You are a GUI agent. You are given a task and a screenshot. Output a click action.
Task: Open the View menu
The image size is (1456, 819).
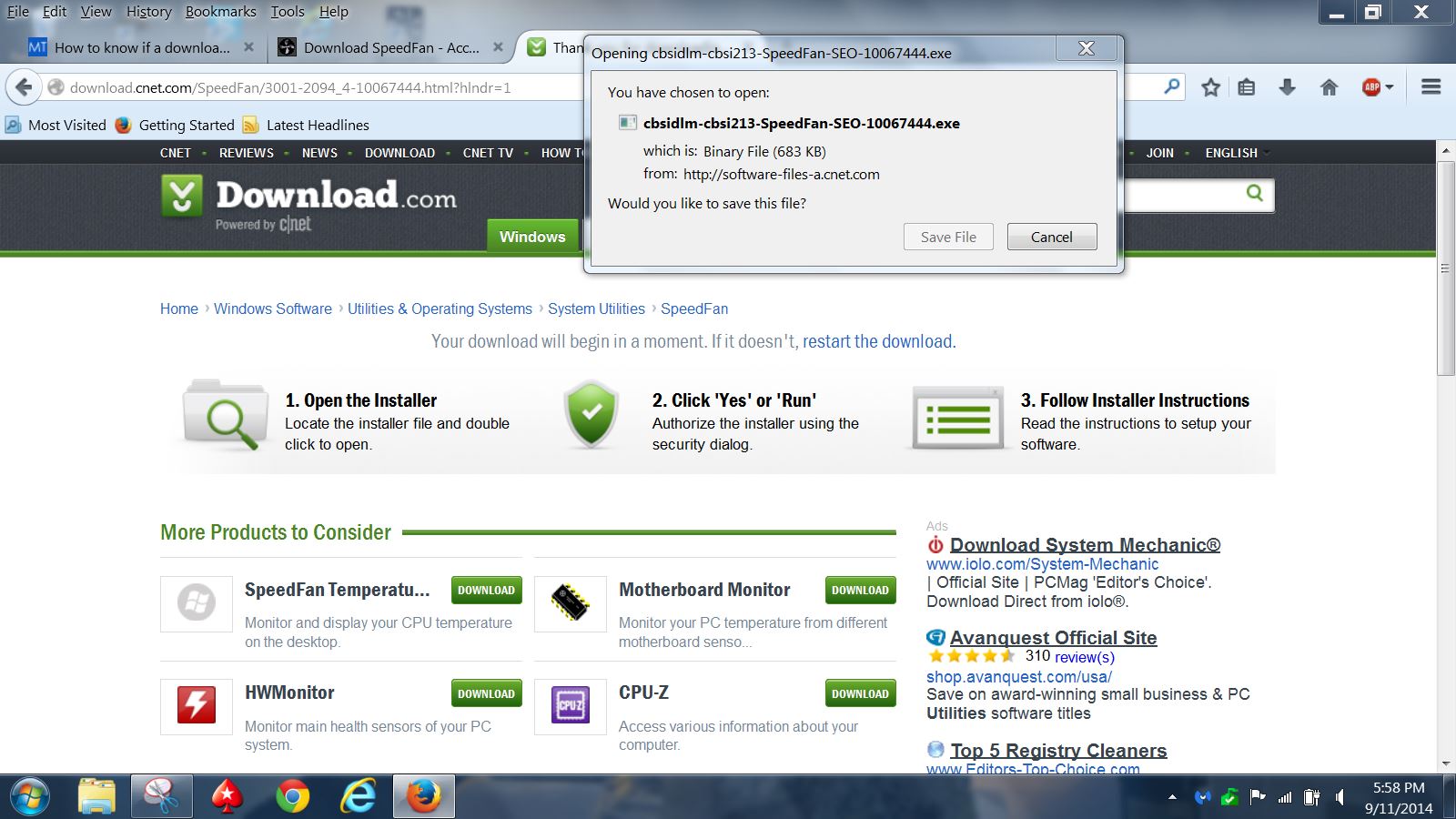tap(96, 12)
